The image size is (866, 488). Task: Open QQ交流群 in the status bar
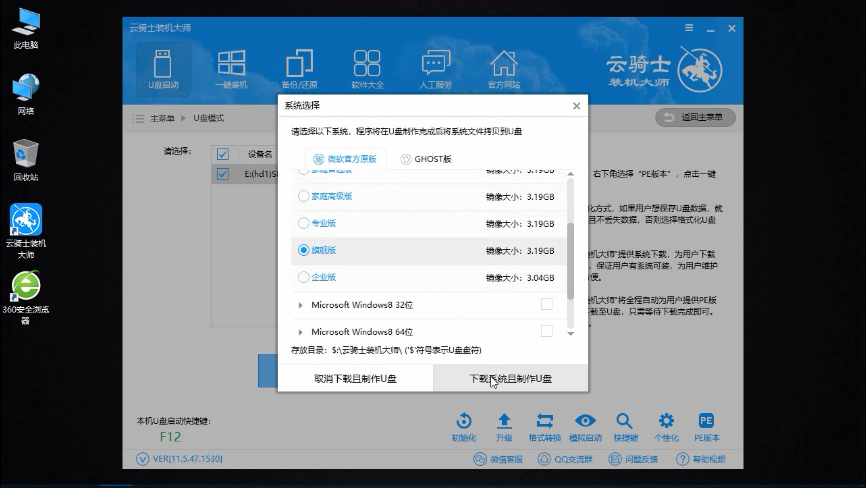pyautogui.click(x=565, y=459)
